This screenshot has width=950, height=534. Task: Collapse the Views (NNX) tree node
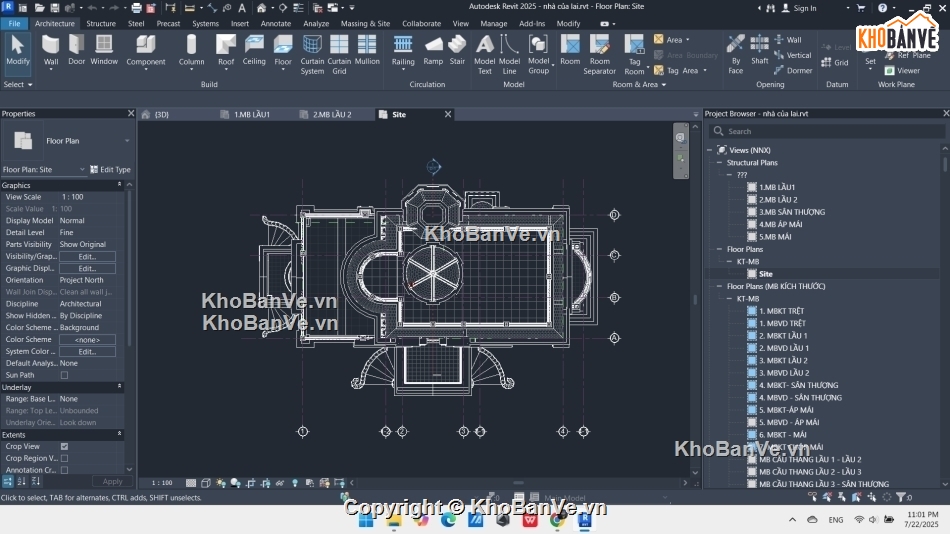[709, 150]
